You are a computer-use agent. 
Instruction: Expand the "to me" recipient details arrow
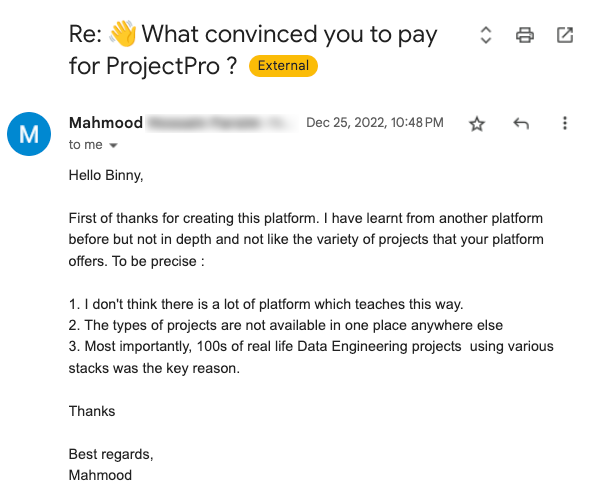pyautogui.click(x=113, y=145)
